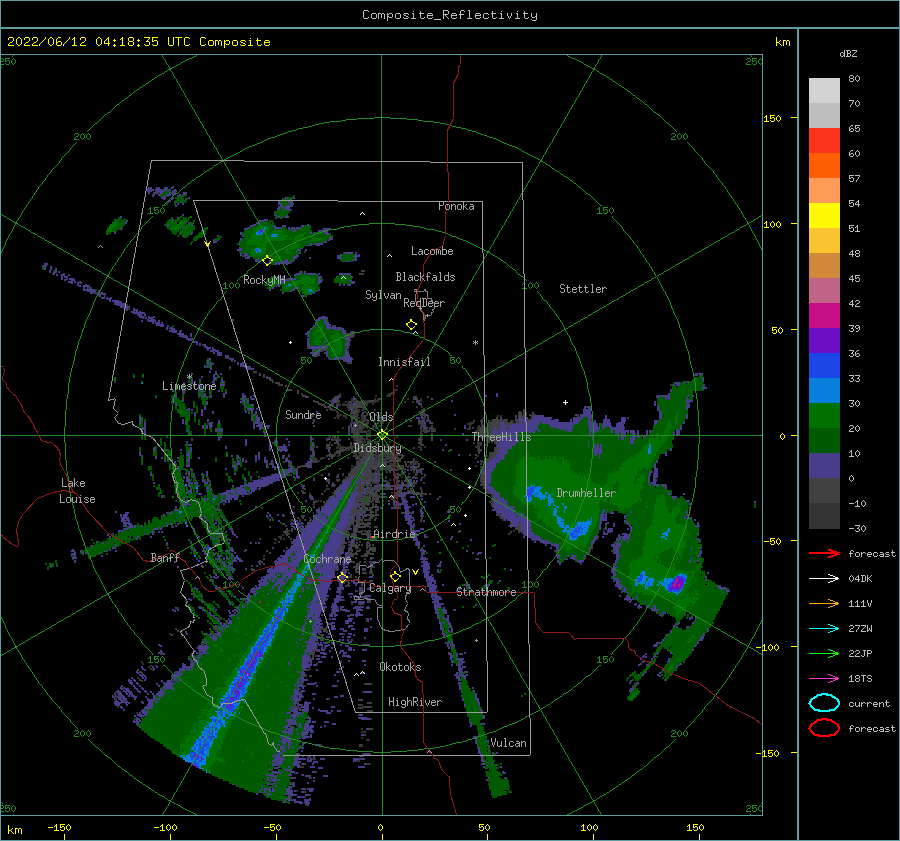The image size is (900, 841).
Task: Click the Cochrane label
Action: [x=327, y=559]
